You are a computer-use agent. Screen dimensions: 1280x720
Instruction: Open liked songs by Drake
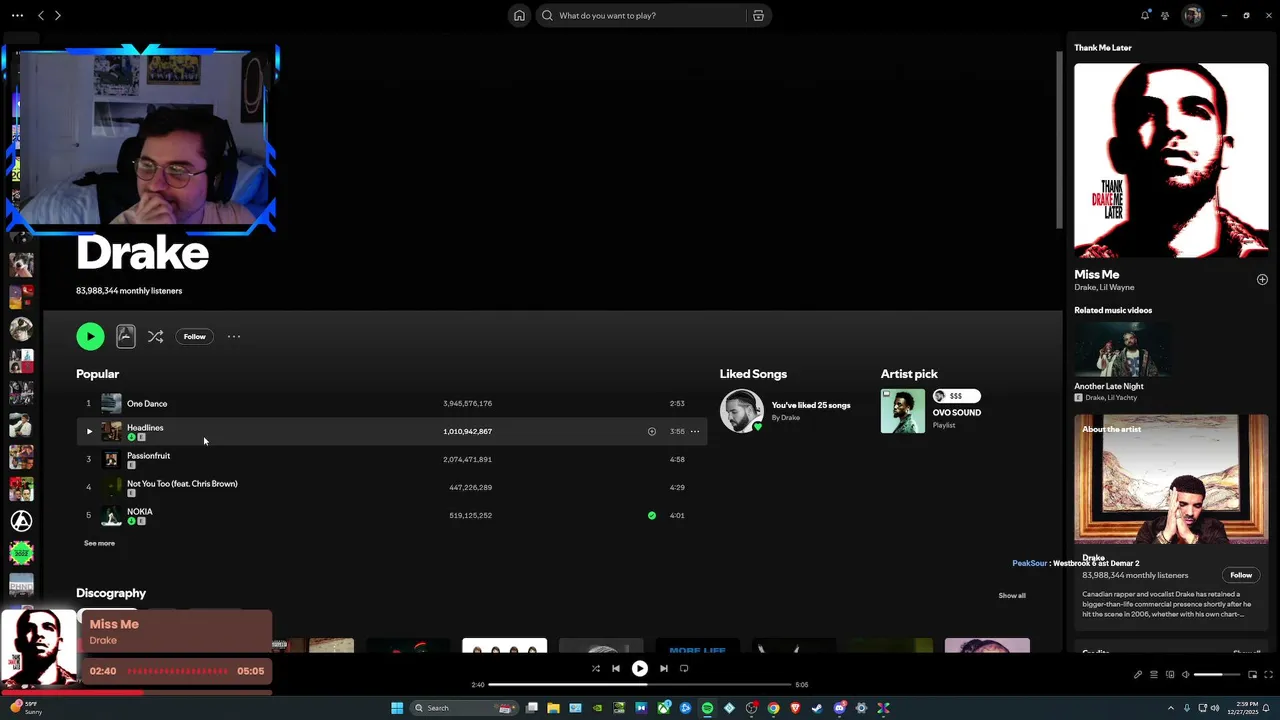[x=786, y=410]
